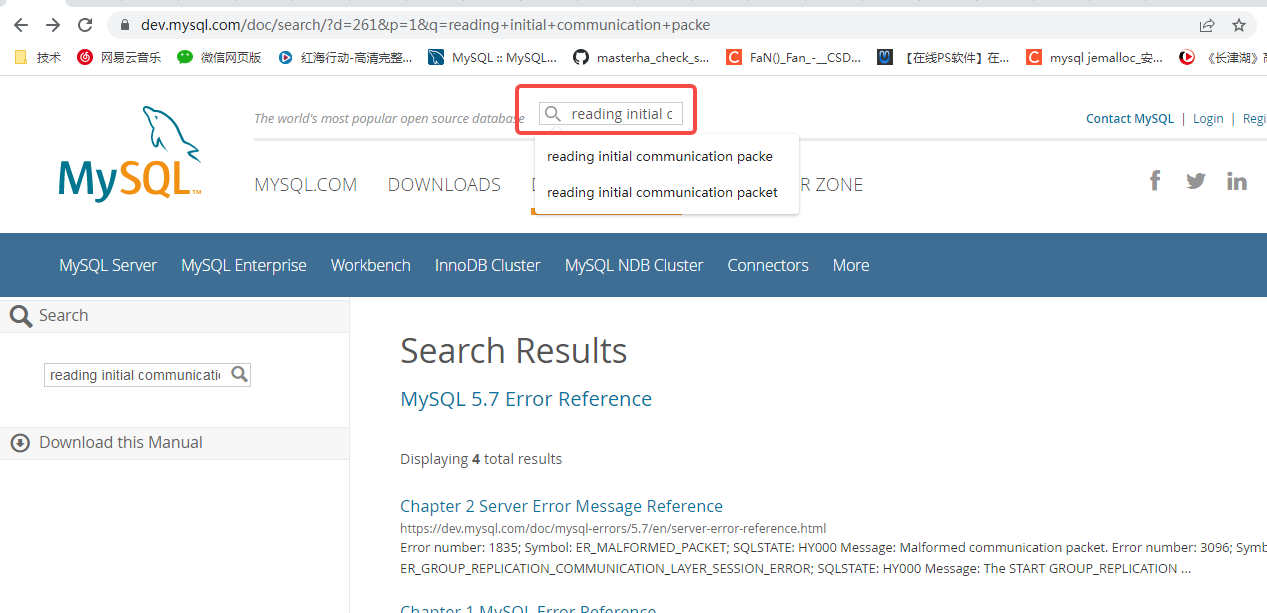
Task: Open the MySQL Enterprise nav item
Action: coord(244,265)
